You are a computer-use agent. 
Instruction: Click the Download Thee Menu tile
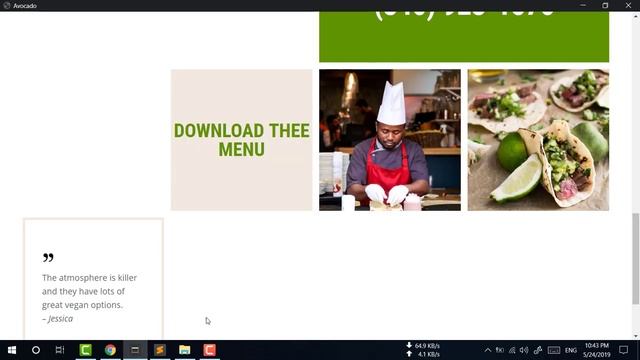click(x=242, y=140)
